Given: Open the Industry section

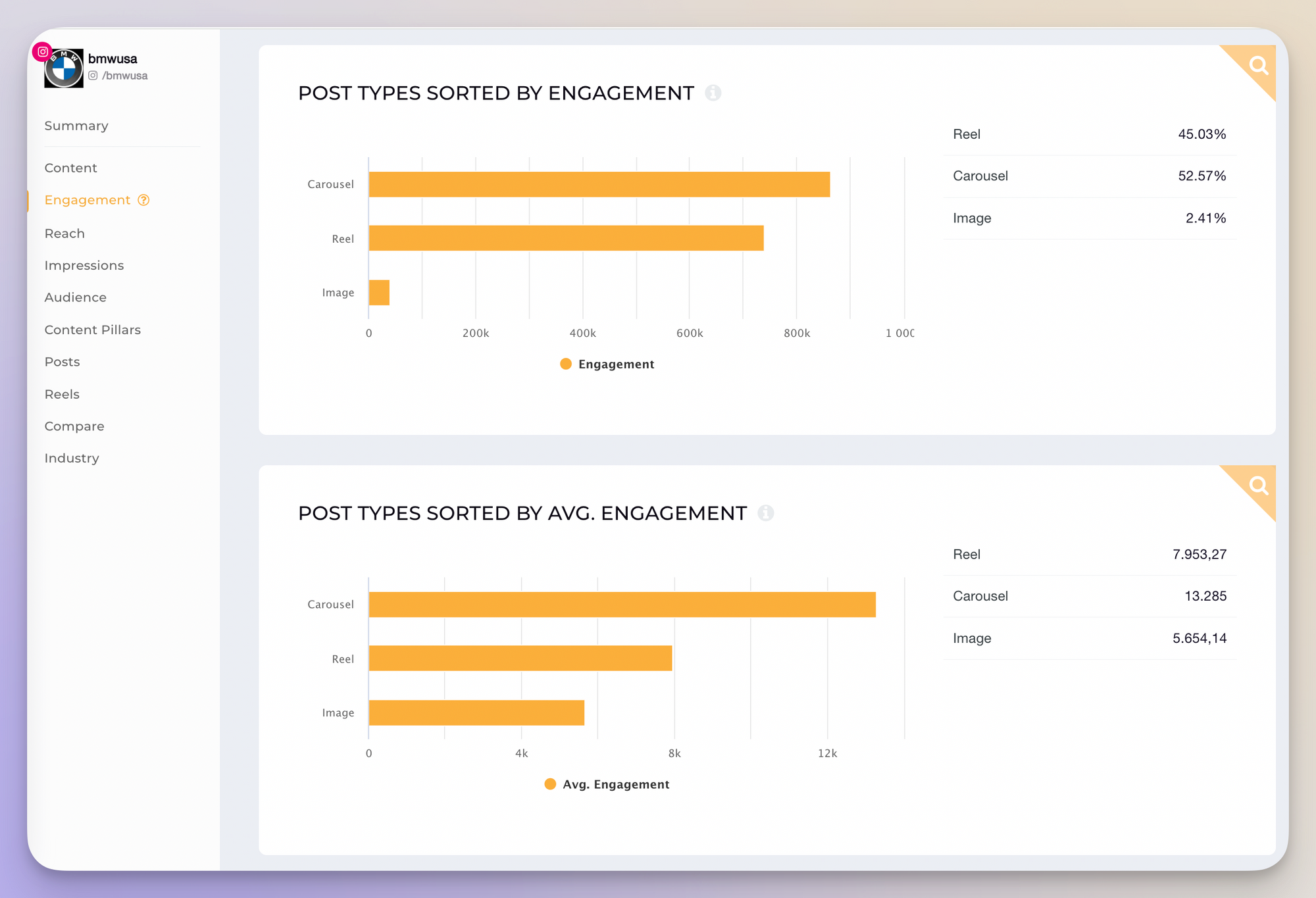Looking at the screenshot, I should [x=72, y=458].
